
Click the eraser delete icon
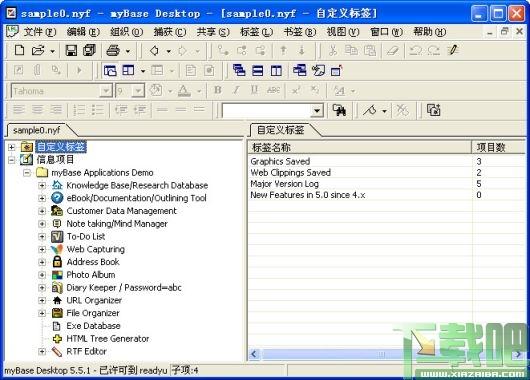[x=392, y=51]
